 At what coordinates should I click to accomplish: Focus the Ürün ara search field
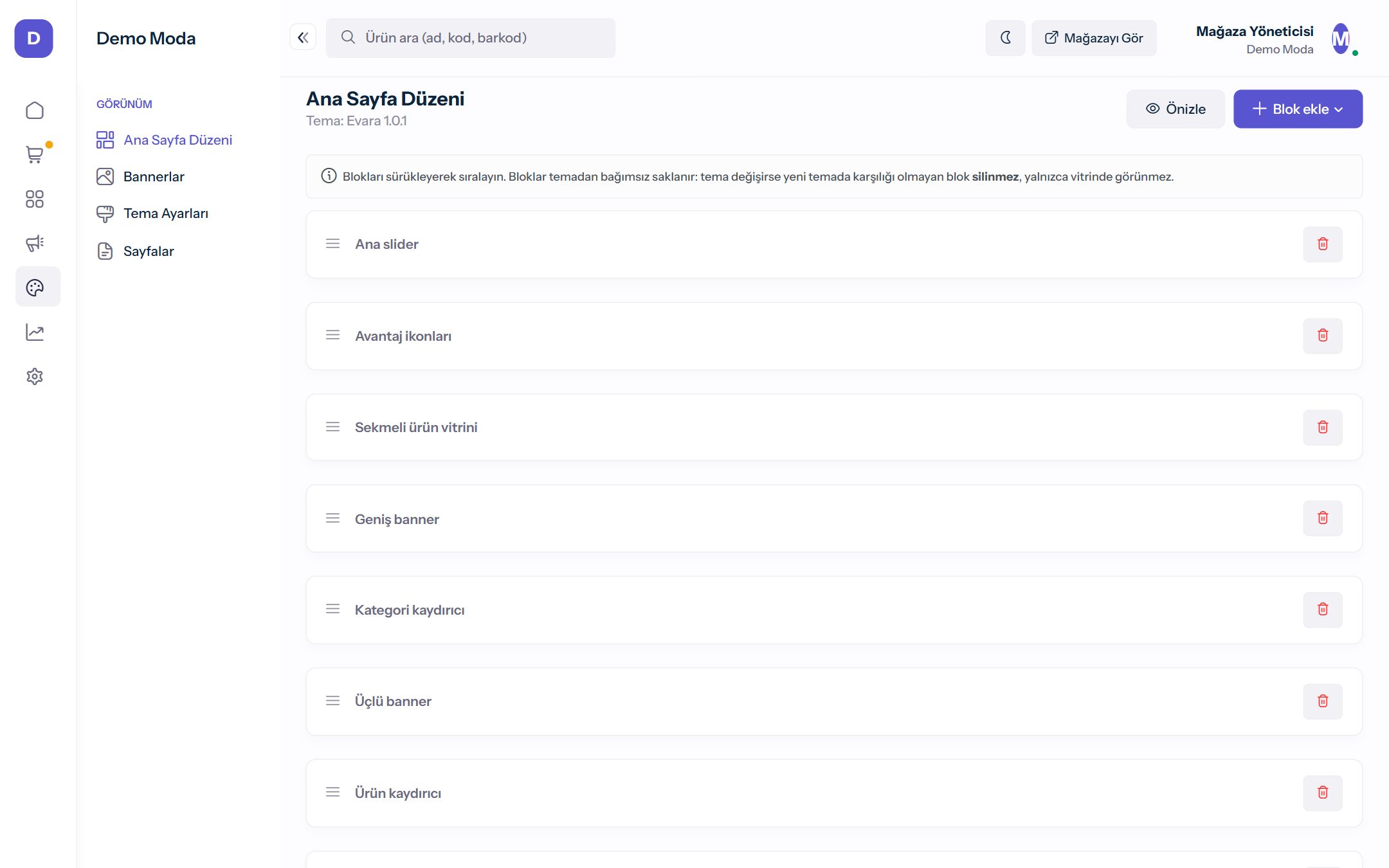[x=471, y=38]
